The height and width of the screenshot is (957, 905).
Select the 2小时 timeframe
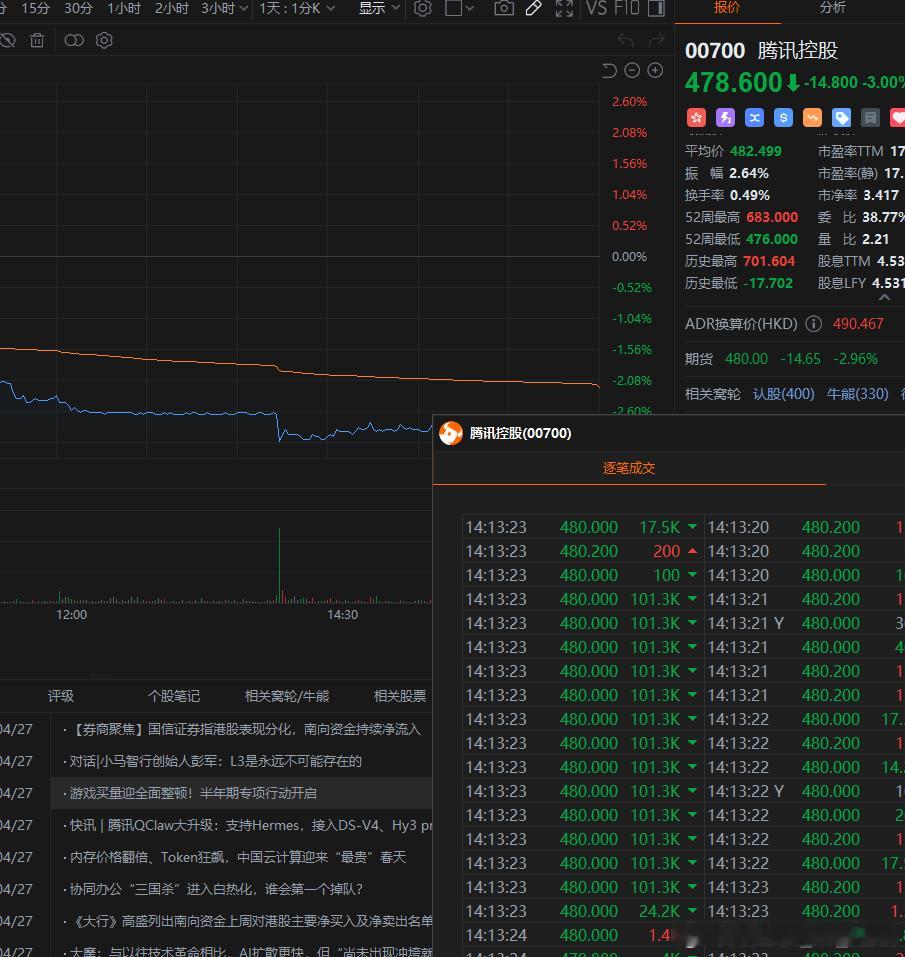(171, 9)
